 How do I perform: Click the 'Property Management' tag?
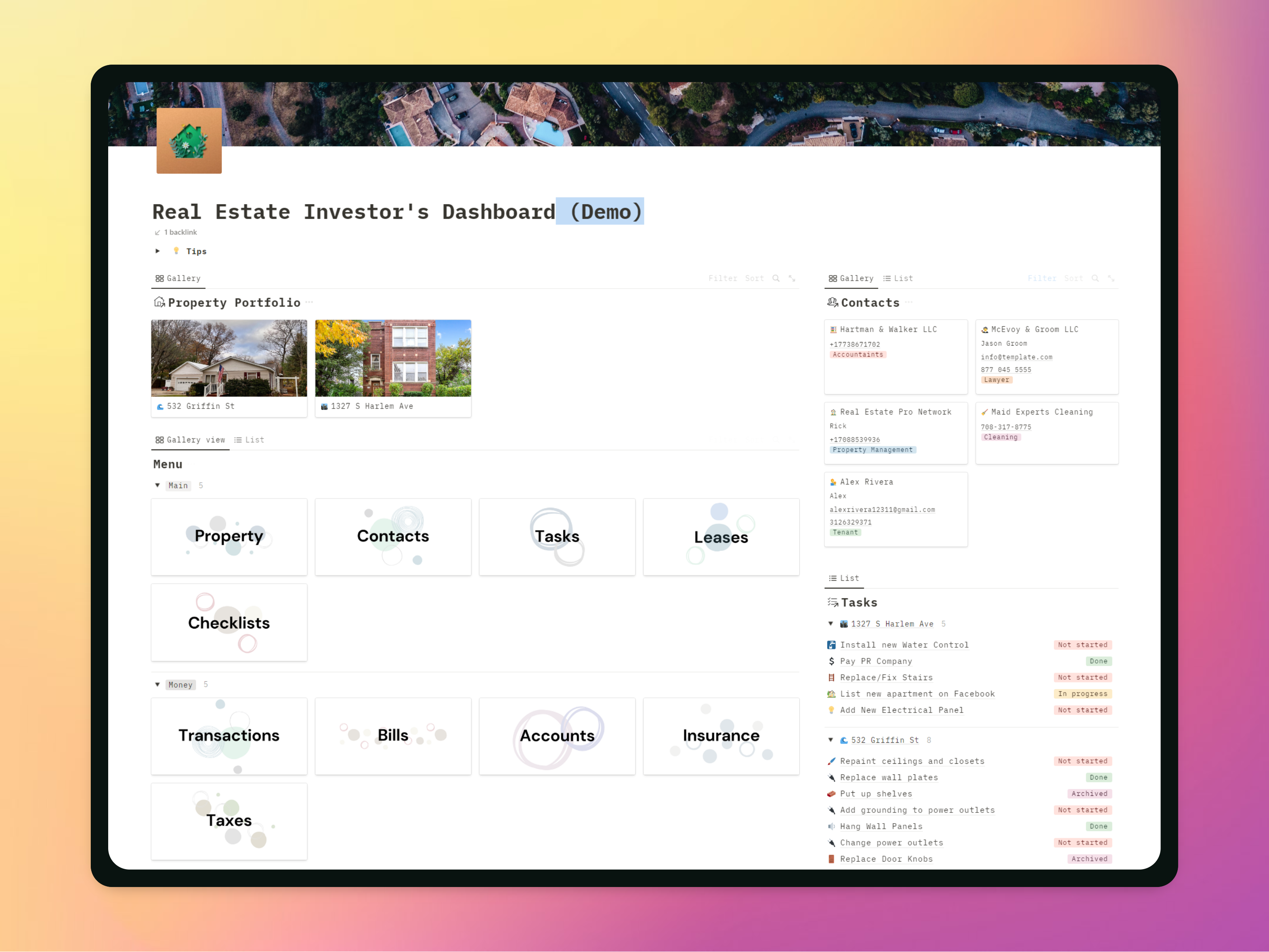pos(873,450)
